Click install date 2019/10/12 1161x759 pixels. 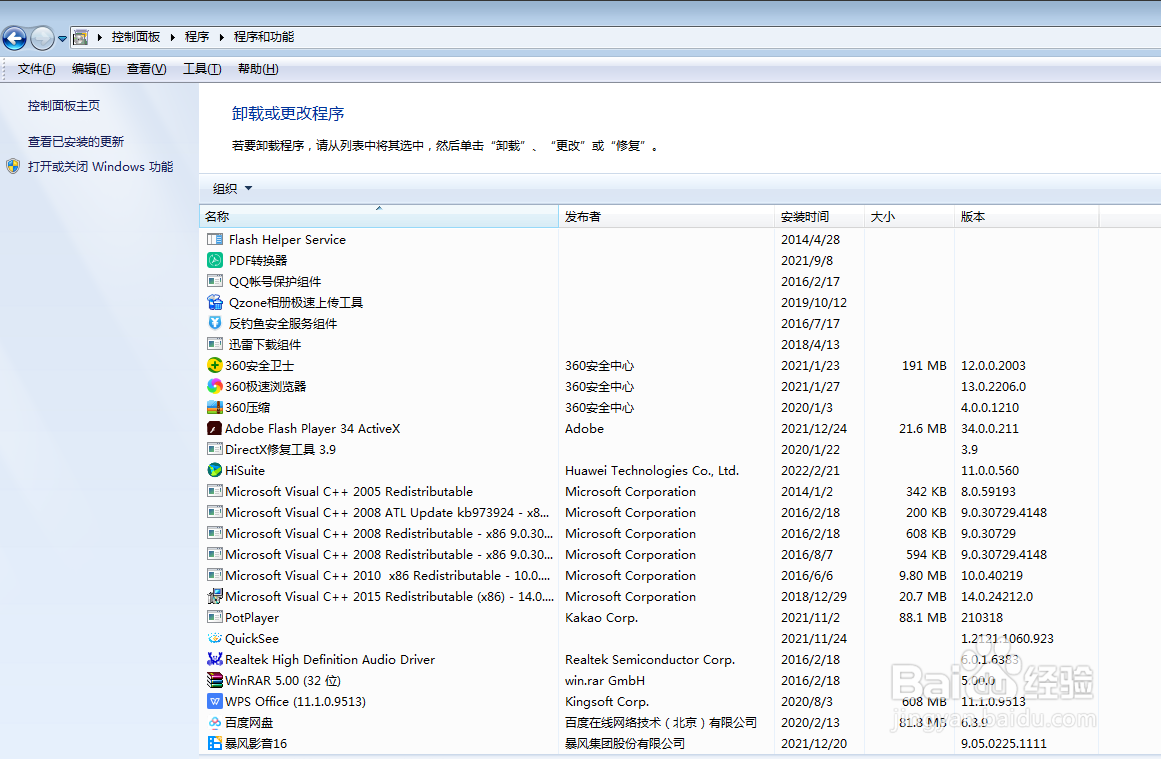pos(814,302)
